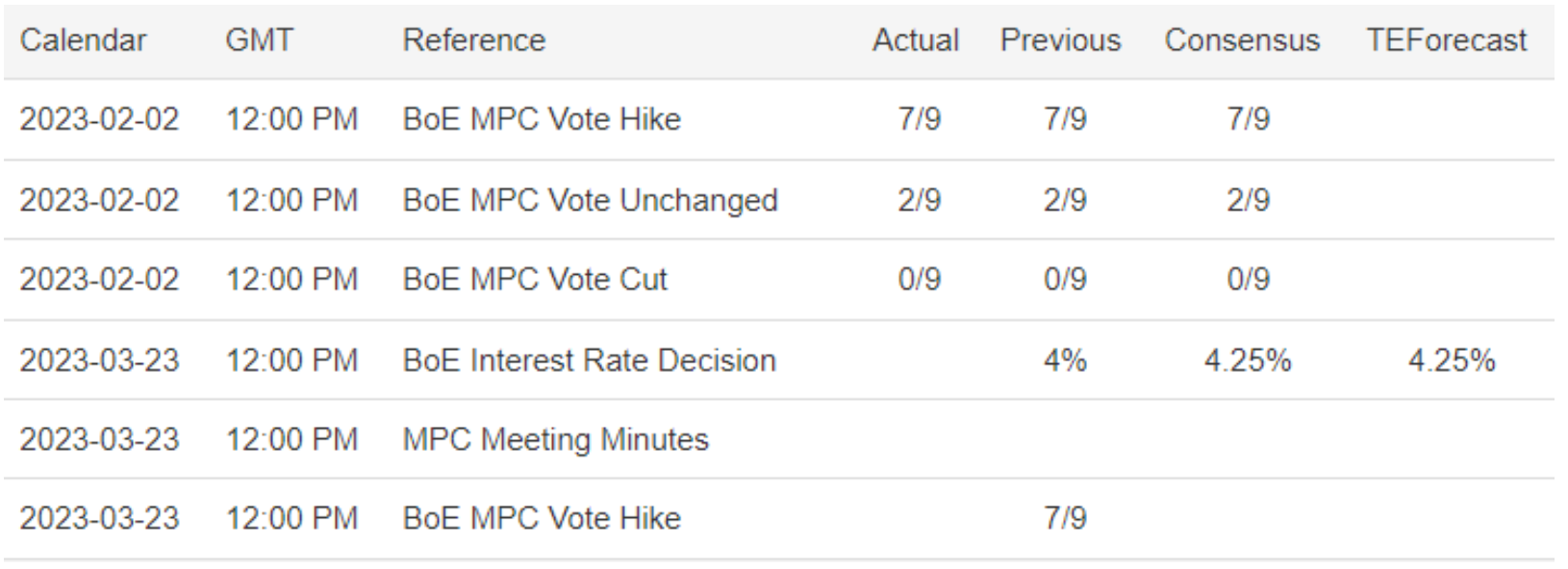Click the 2/9 Consensus value
1568x569 pixels.
pos(1248,200)
